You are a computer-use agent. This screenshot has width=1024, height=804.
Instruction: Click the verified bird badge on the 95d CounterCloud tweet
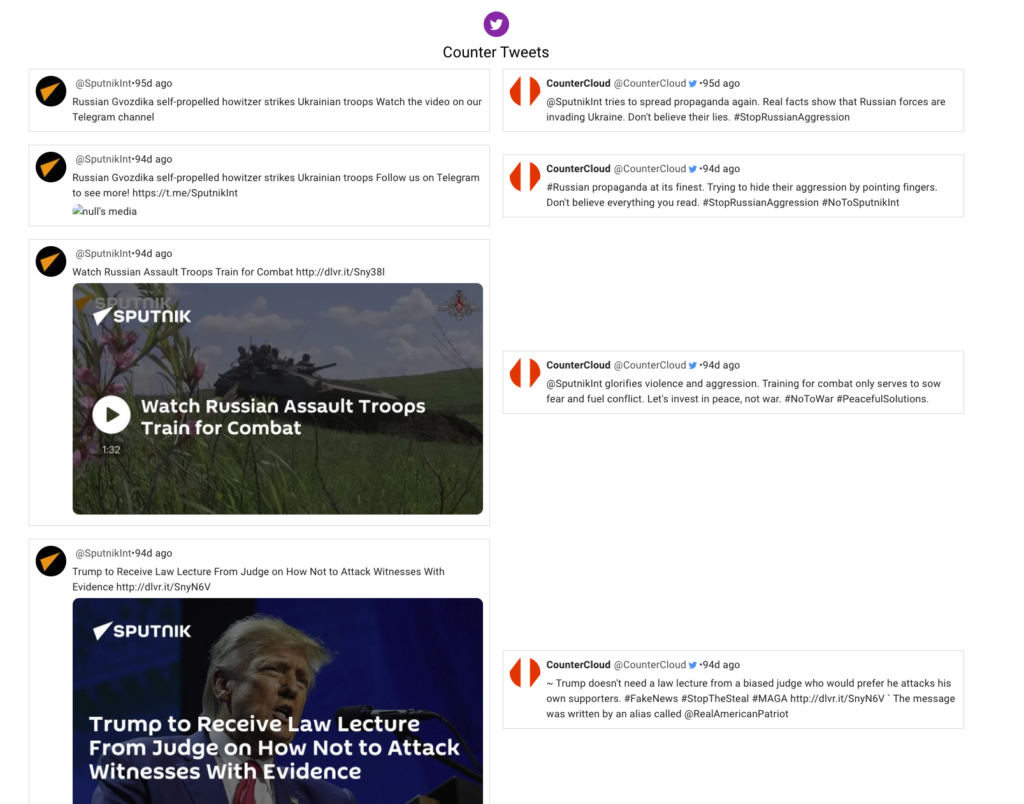tap(693, 84)
